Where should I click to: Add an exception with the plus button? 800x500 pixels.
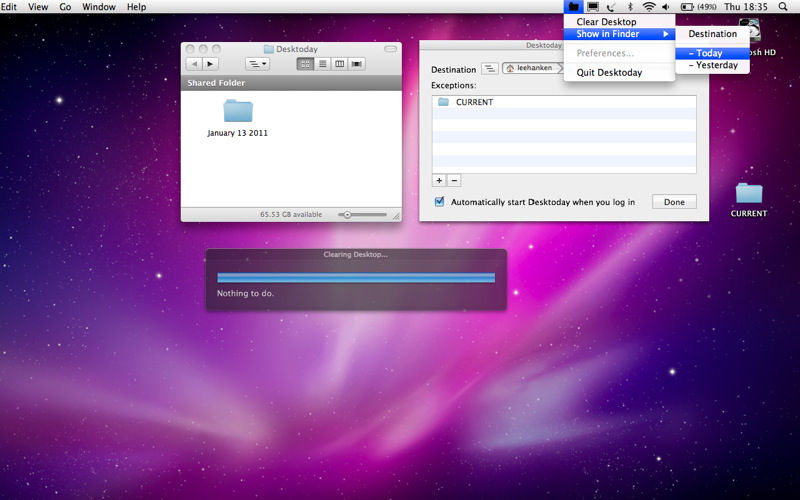pos(439,180)
